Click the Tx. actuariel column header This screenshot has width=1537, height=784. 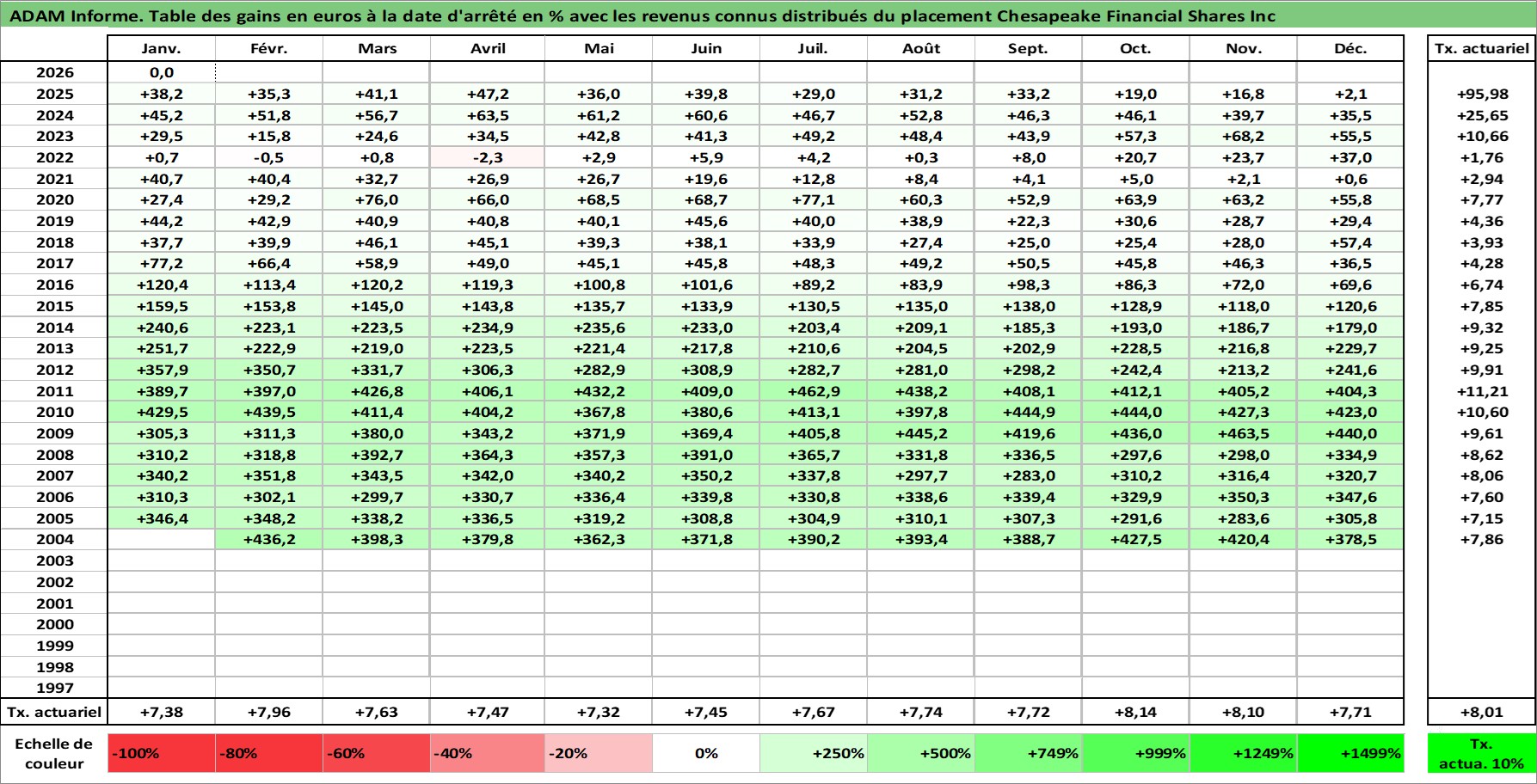click(x=1482, y=48)
